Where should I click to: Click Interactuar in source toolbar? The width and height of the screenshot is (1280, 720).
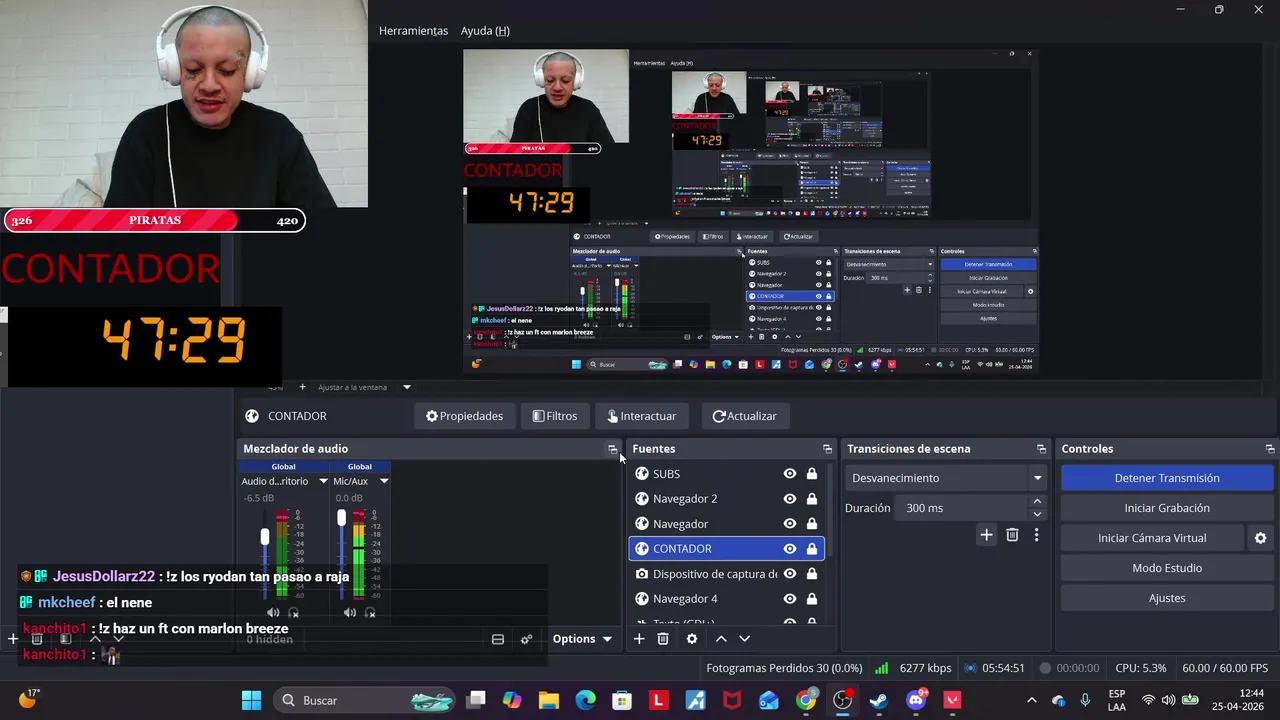coord(641,416)
